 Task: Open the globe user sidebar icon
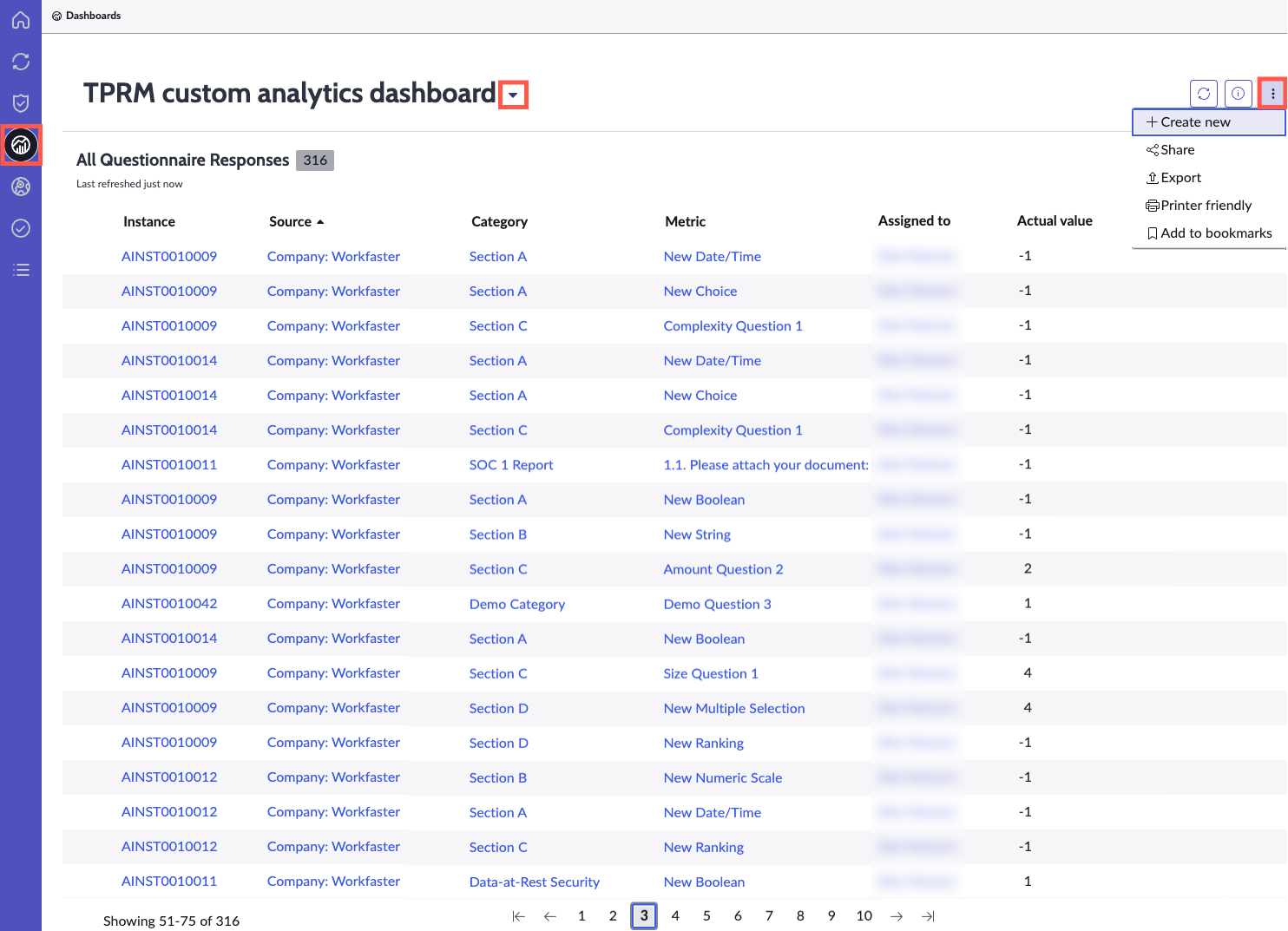pos(21,187)
